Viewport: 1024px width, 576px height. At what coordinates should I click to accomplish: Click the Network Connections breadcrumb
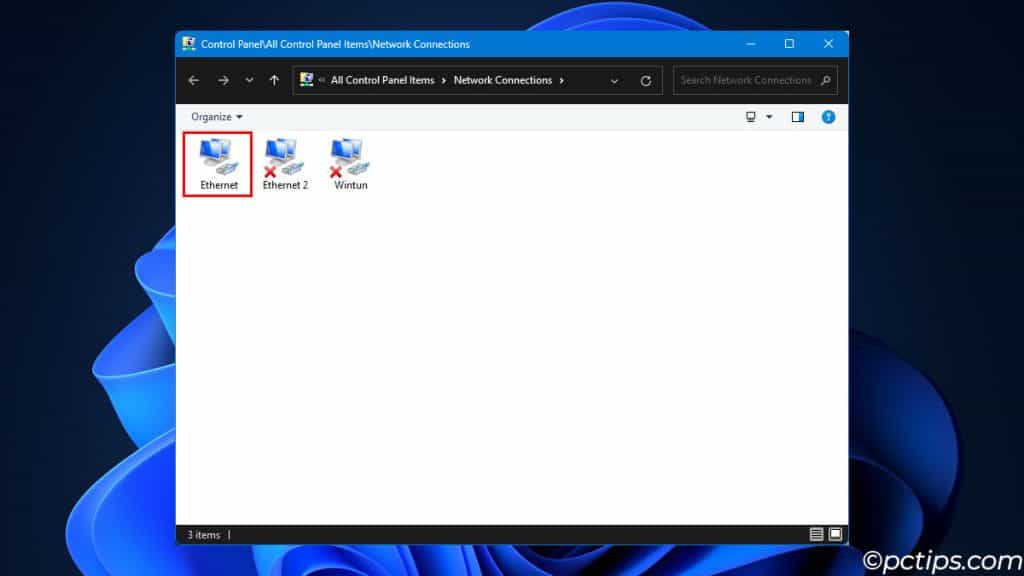504,80
